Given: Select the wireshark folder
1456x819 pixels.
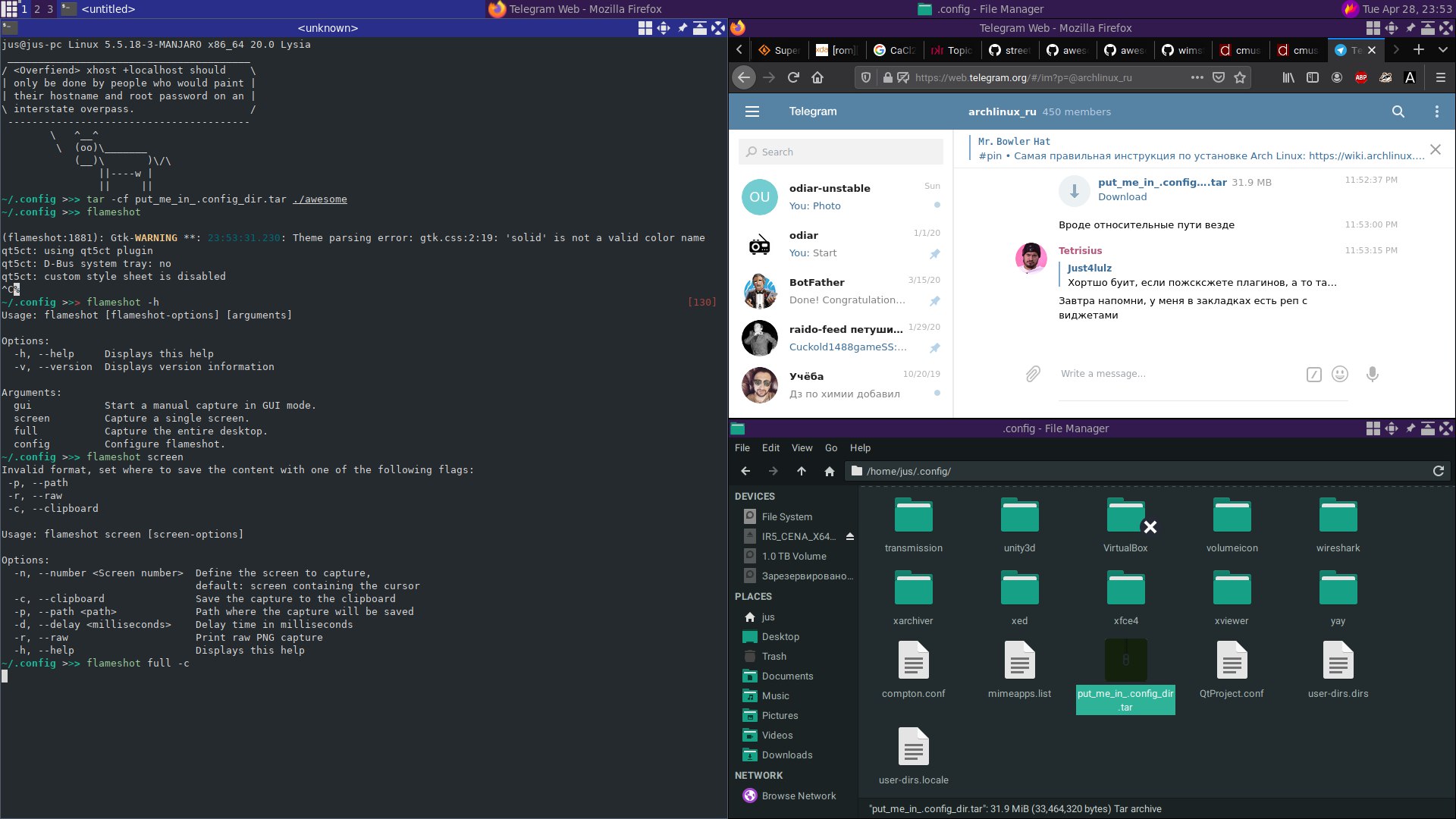Looking at the screenshot, I should (1338, 525).
